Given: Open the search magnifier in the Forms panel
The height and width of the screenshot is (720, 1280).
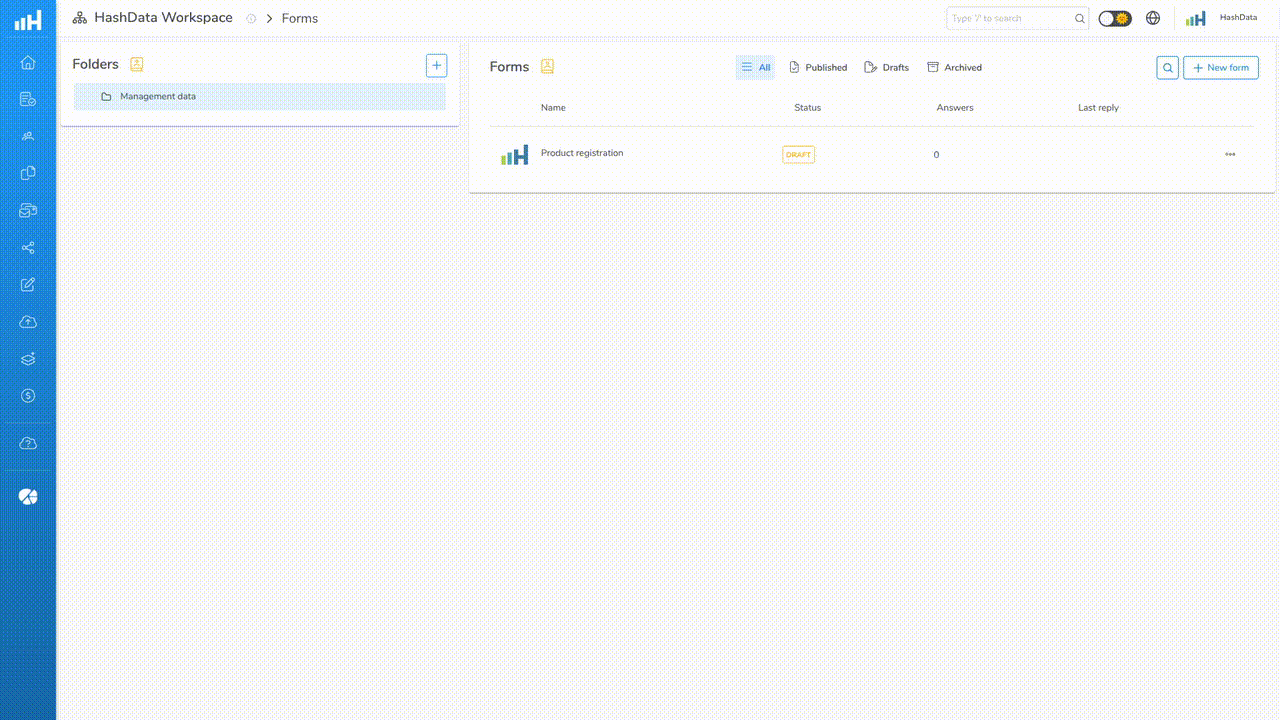Looking at the screenshot, I should (x=1167, y=67).
